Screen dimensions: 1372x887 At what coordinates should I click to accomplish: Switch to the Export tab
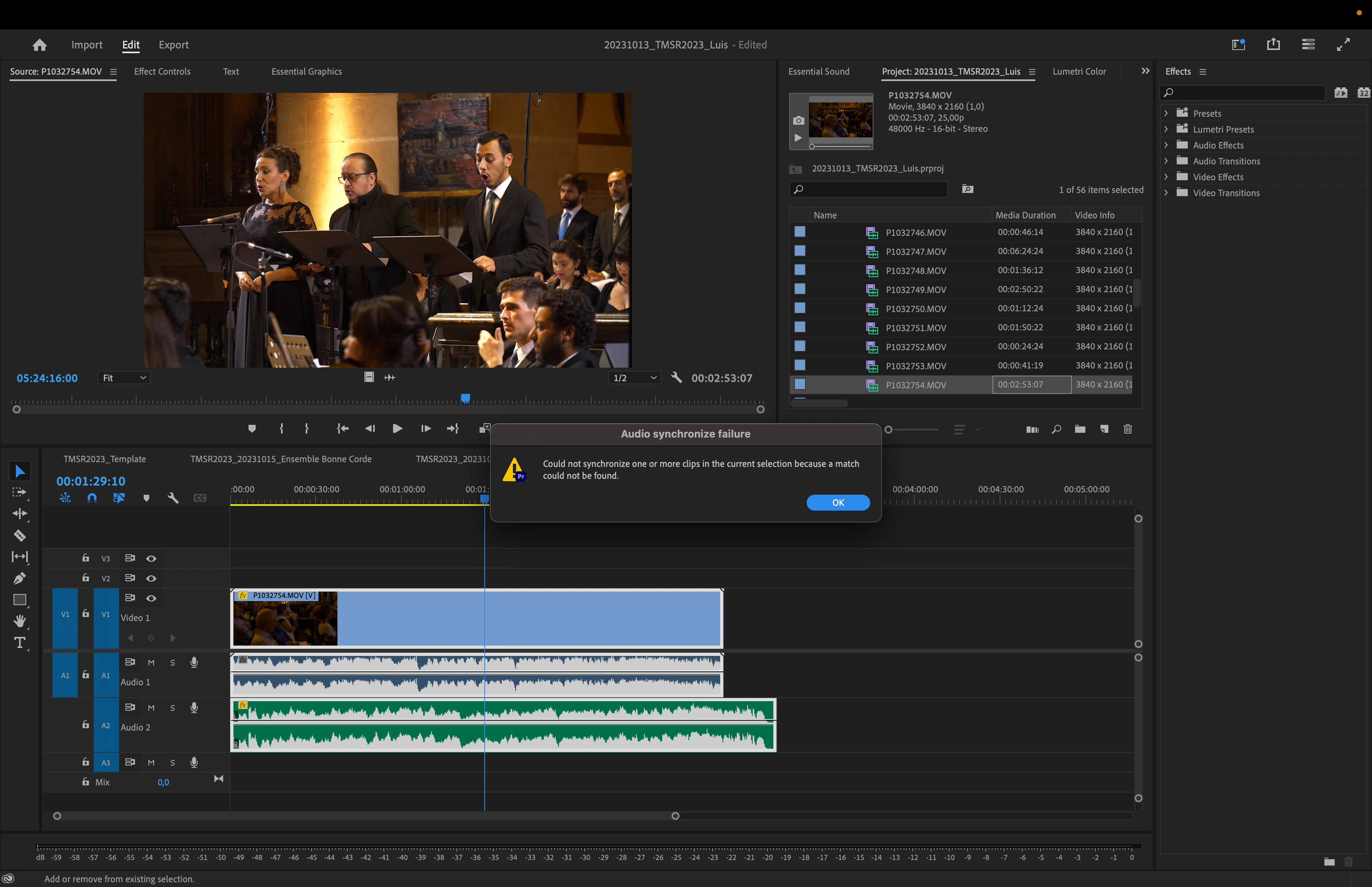pyautogui.click(x=173, y=45)
